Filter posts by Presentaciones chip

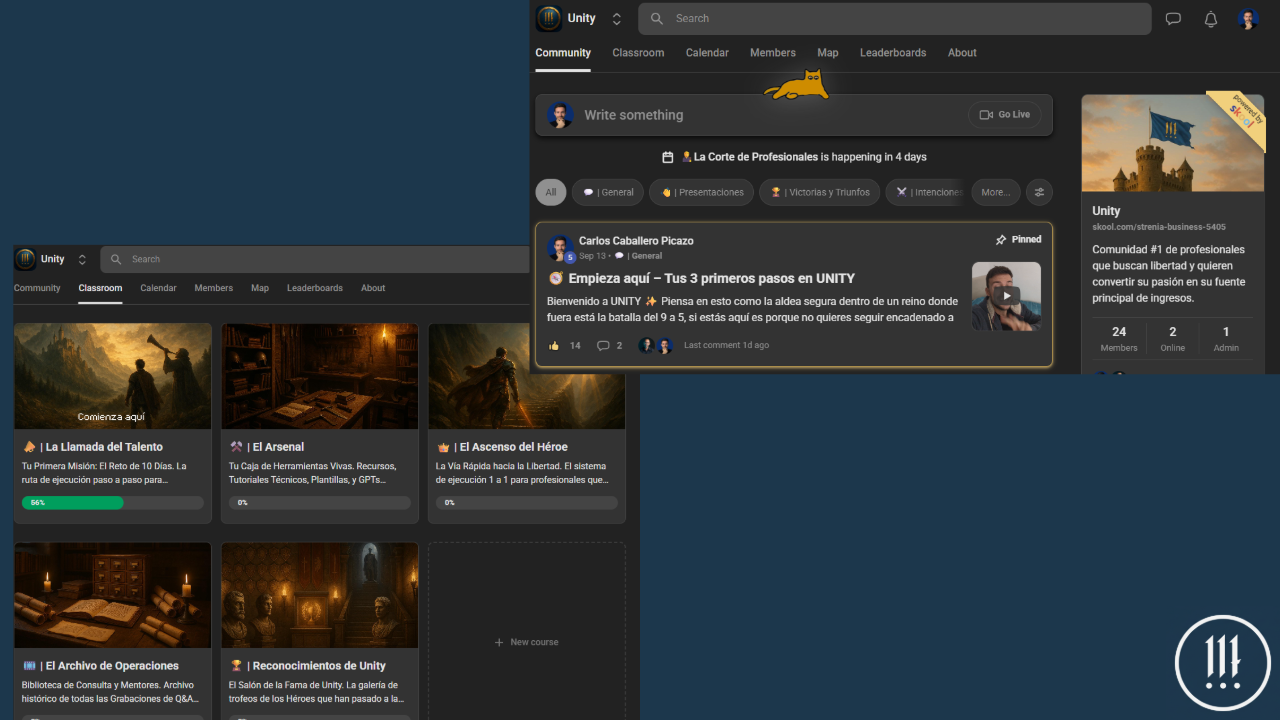(701, 192)
